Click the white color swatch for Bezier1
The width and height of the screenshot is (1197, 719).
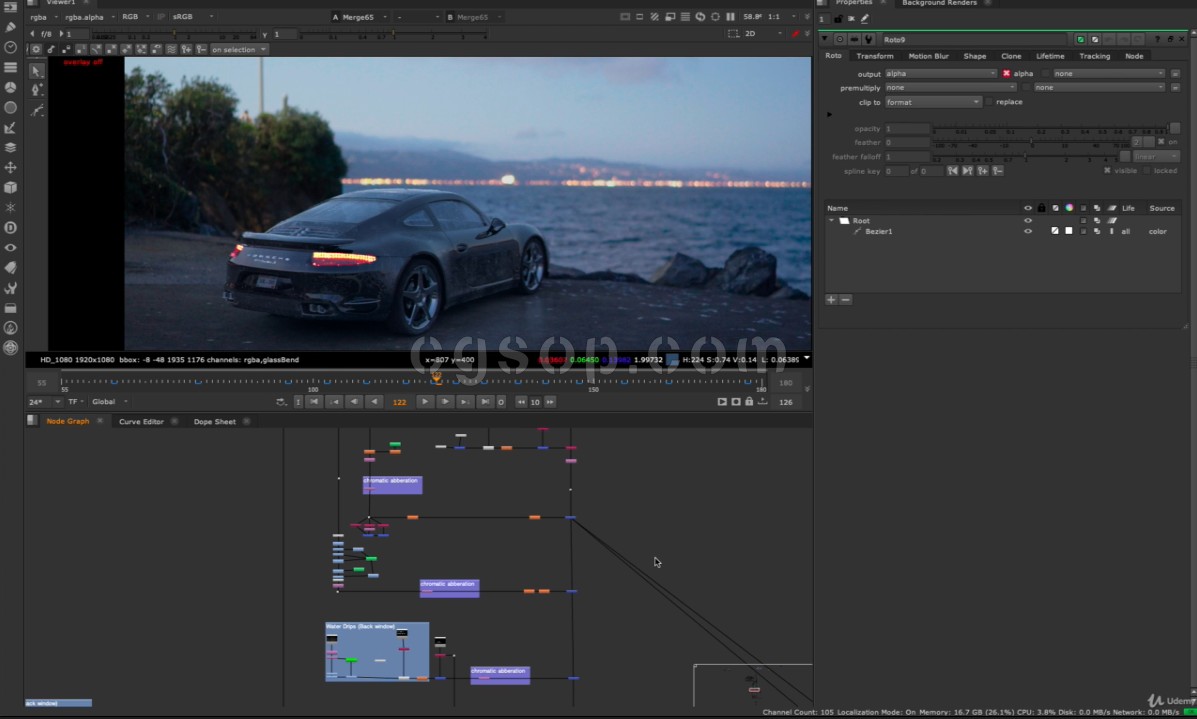point(1068,231)
